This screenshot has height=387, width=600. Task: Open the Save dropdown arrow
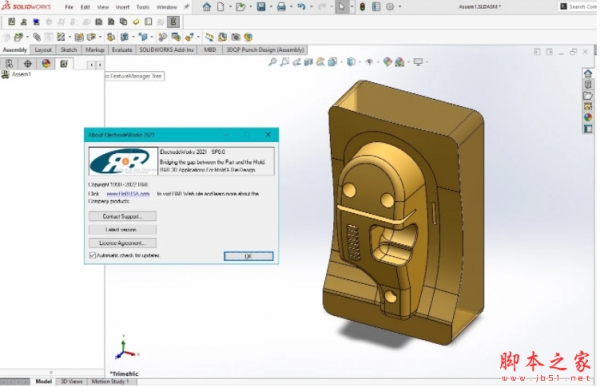pos(271,7)
